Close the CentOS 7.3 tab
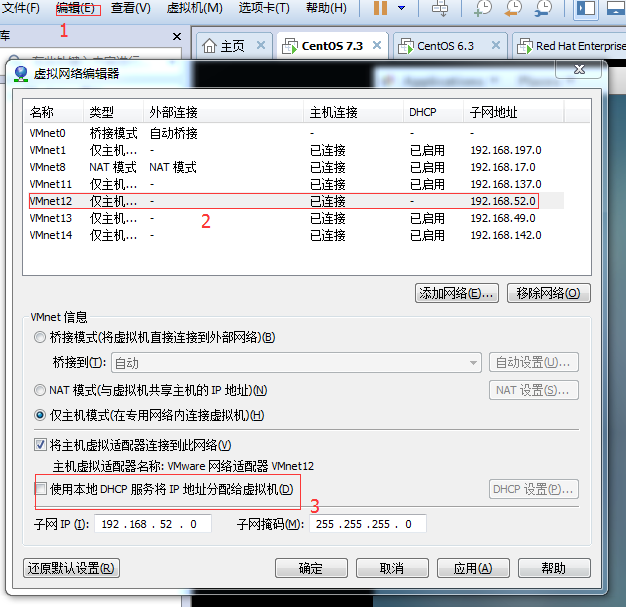 point(376,45)
